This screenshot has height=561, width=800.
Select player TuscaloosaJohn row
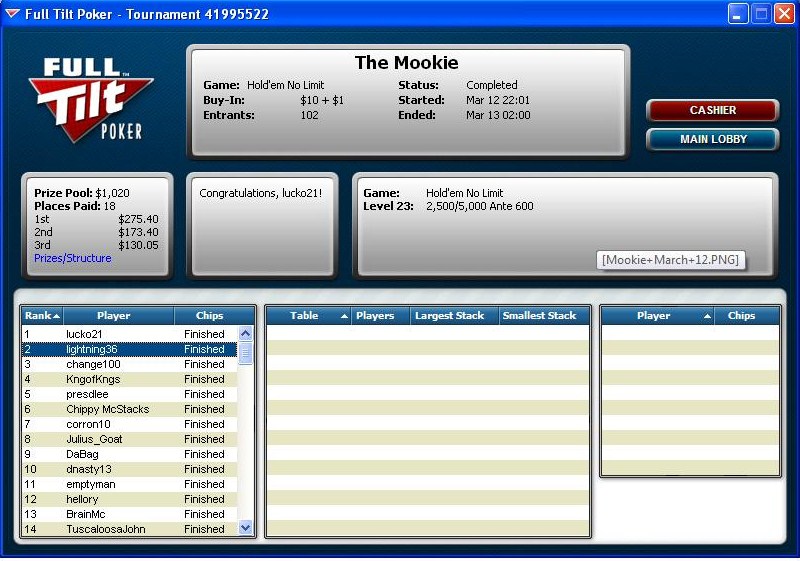tap(130, 529)
